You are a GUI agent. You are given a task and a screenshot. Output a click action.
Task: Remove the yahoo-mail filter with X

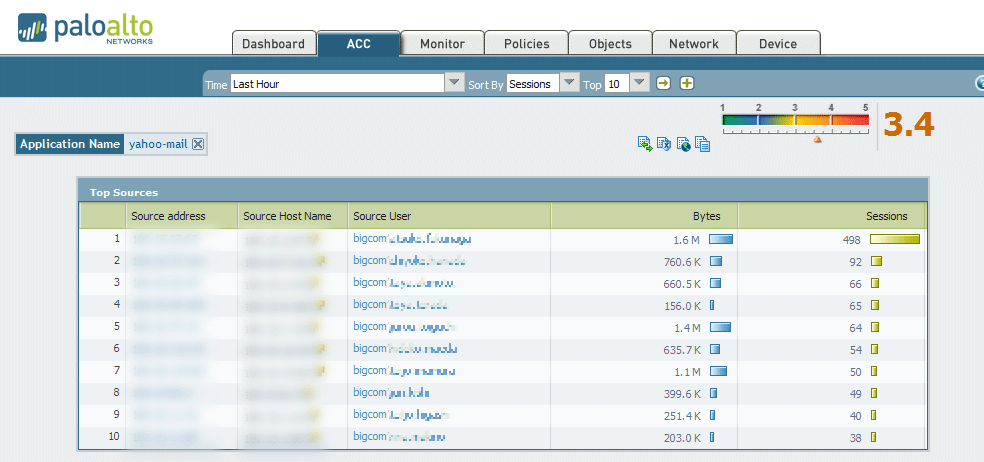(x=198, y=144)
